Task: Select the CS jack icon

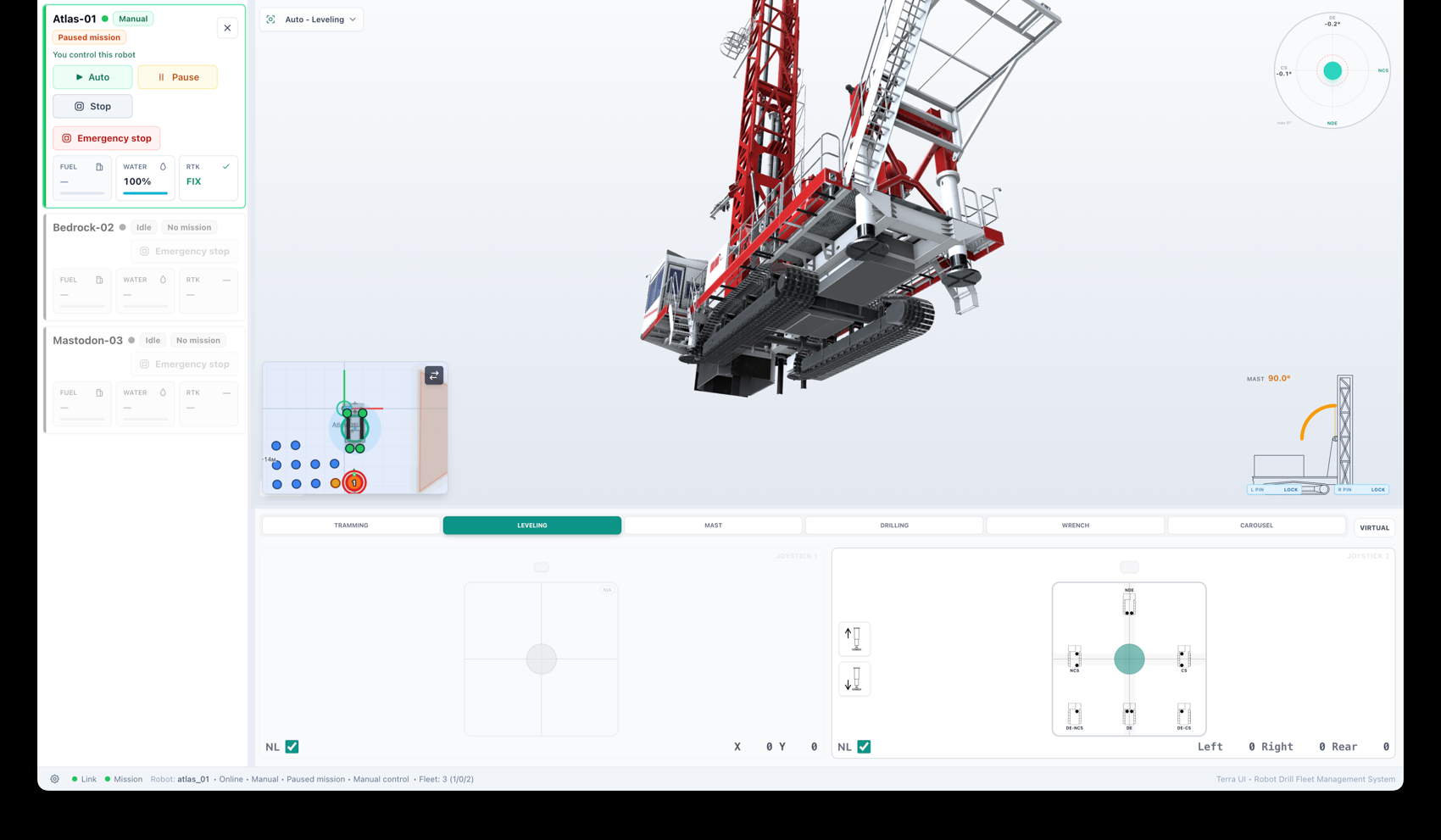Action: pos(1184,659)
